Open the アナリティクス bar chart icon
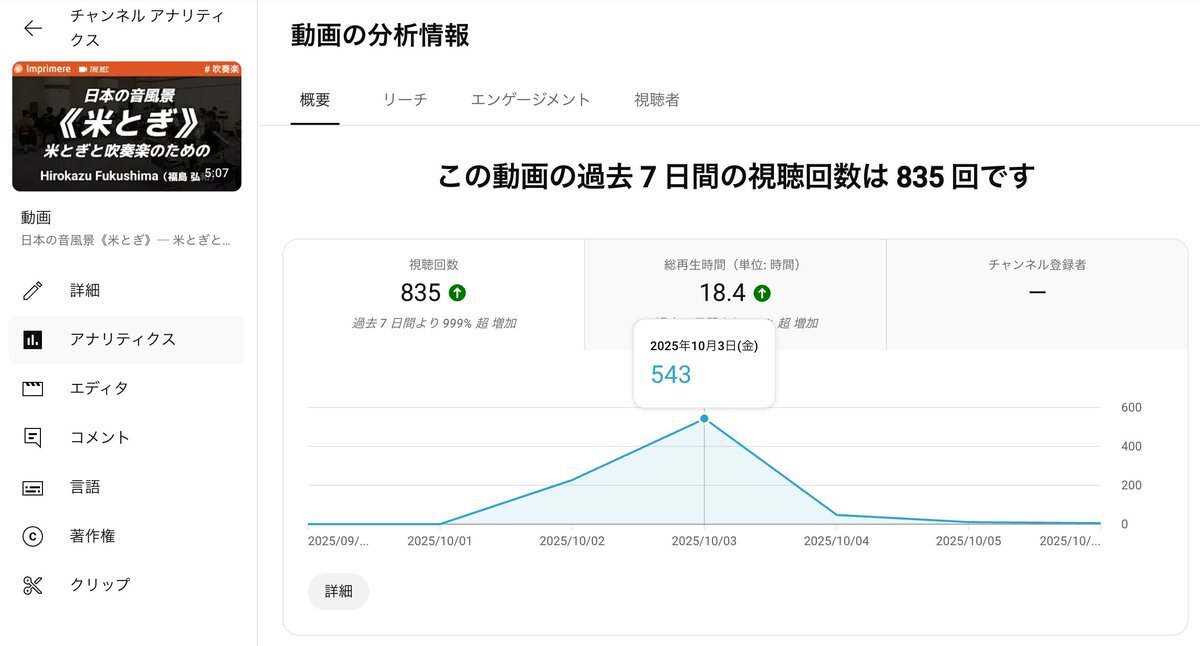 coord(33,340)
